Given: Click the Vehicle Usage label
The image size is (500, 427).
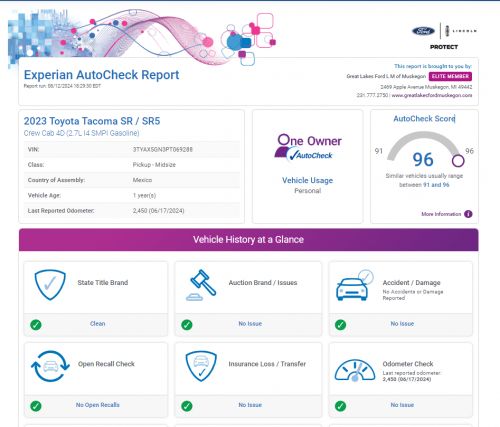Looking at the screenshot, I should (x=308, y=180).
